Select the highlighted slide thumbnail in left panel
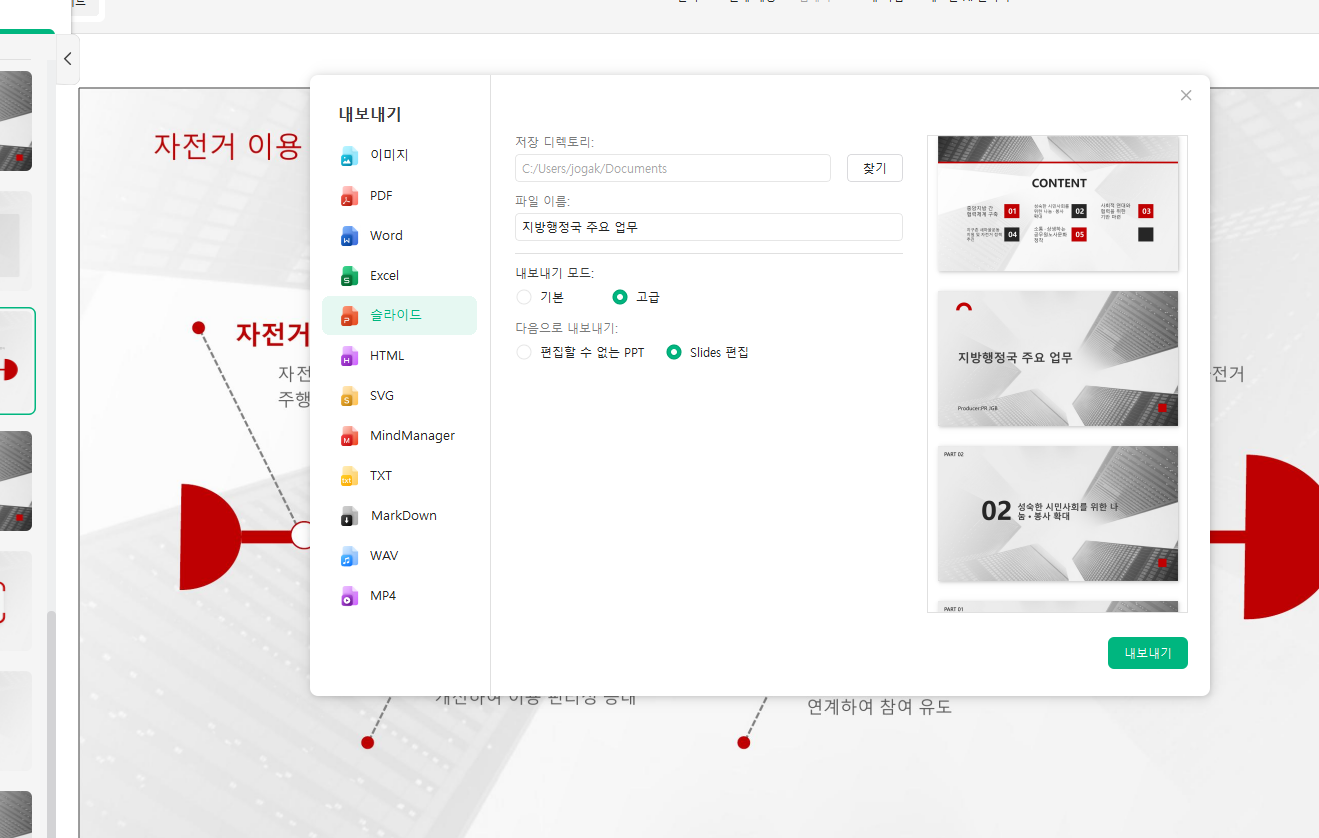This screenshot has width=1319, height=838. [17, 361]
